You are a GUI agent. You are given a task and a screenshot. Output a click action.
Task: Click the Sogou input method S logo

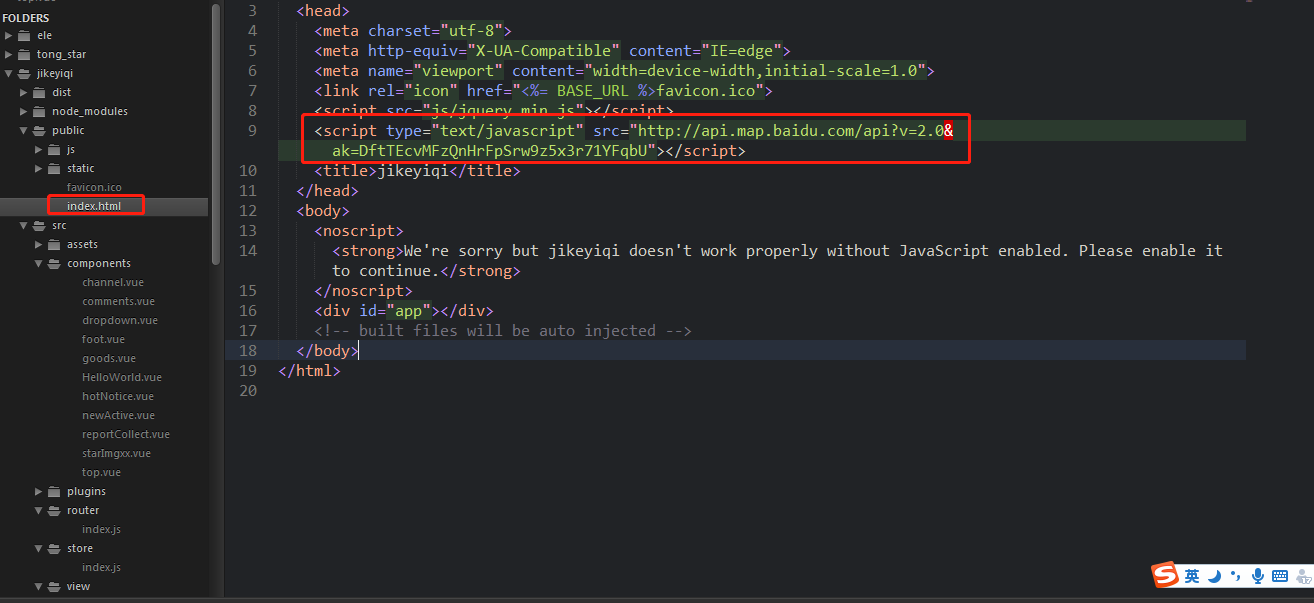pos(1165,575)
